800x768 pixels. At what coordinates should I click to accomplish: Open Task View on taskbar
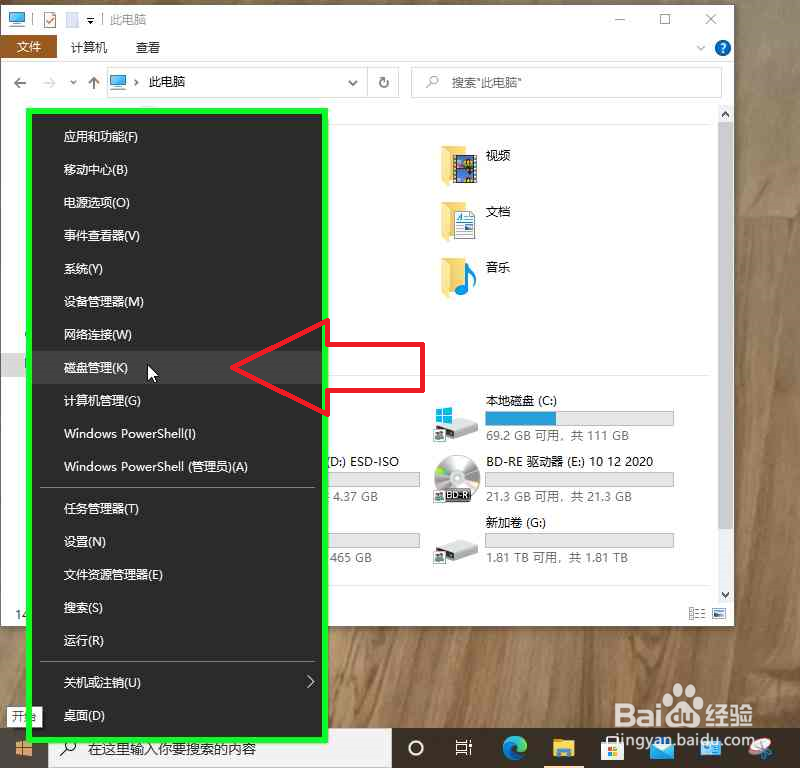pyautogui.click(x=464, y=748)
